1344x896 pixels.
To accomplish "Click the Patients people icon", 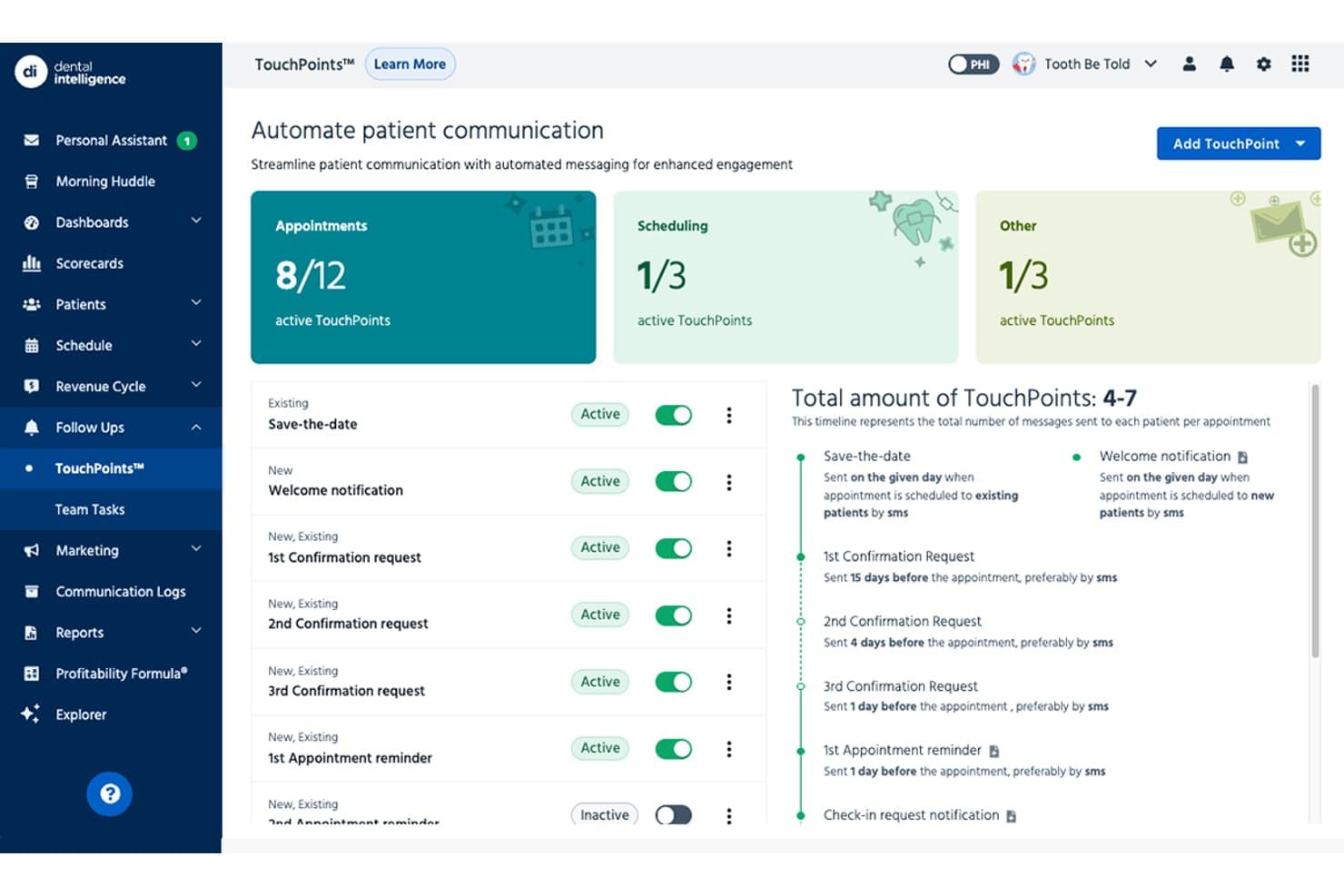I will (31, 304).
